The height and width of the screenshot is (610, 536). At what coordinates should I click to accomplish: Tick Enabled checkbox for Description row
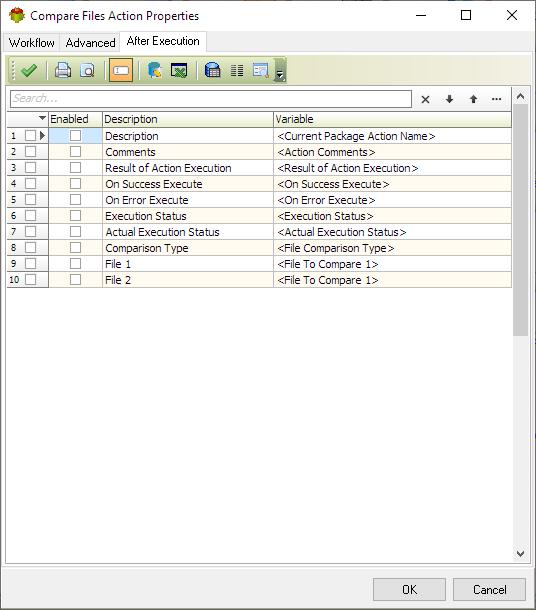pyautogui.click(x=75, y=135)
